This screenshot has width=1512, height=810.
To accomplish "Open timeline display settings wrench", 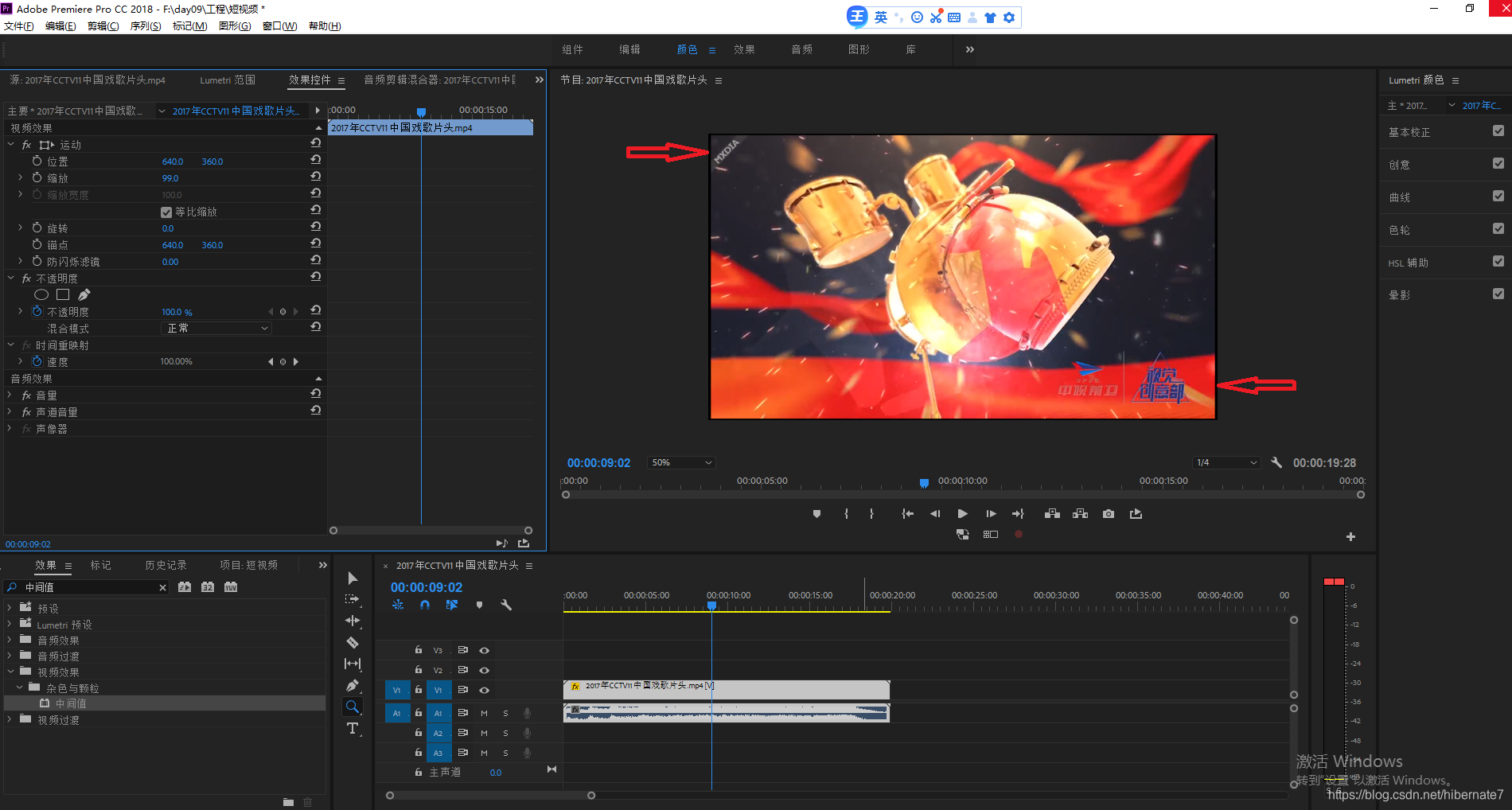I will (x=505, y=605).
